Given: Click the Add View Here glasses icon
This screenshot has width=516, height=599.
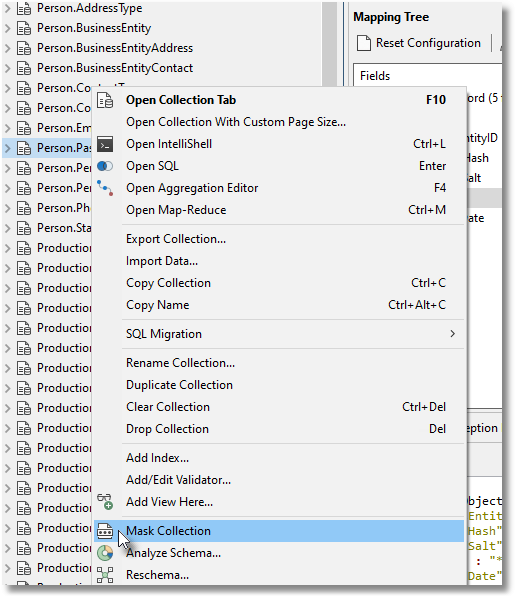Looking at the screenshot, I should point(105,502).
